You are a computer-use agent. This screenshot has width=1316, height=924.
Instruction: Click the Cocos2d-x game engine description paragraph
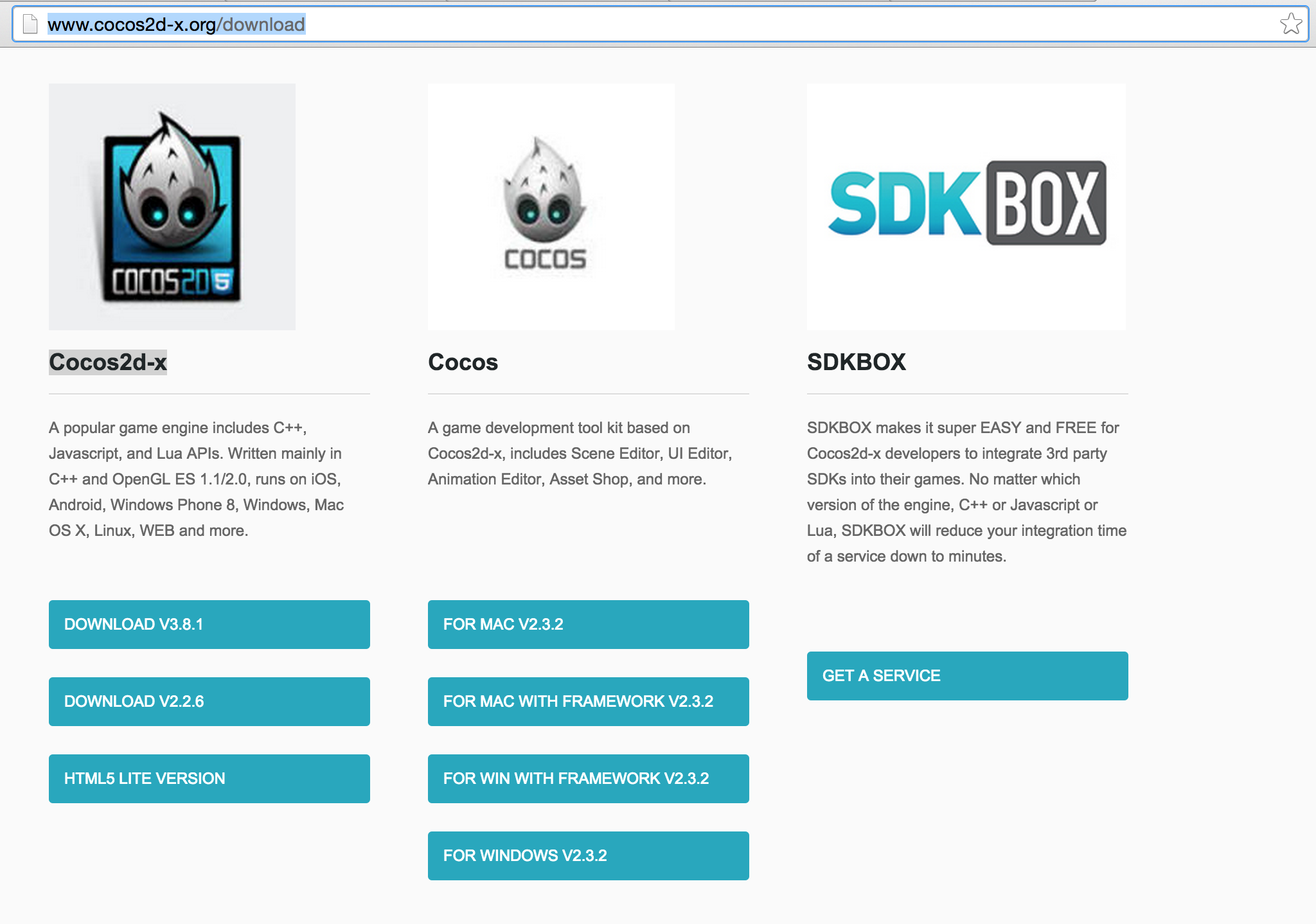tap(197, 479)
